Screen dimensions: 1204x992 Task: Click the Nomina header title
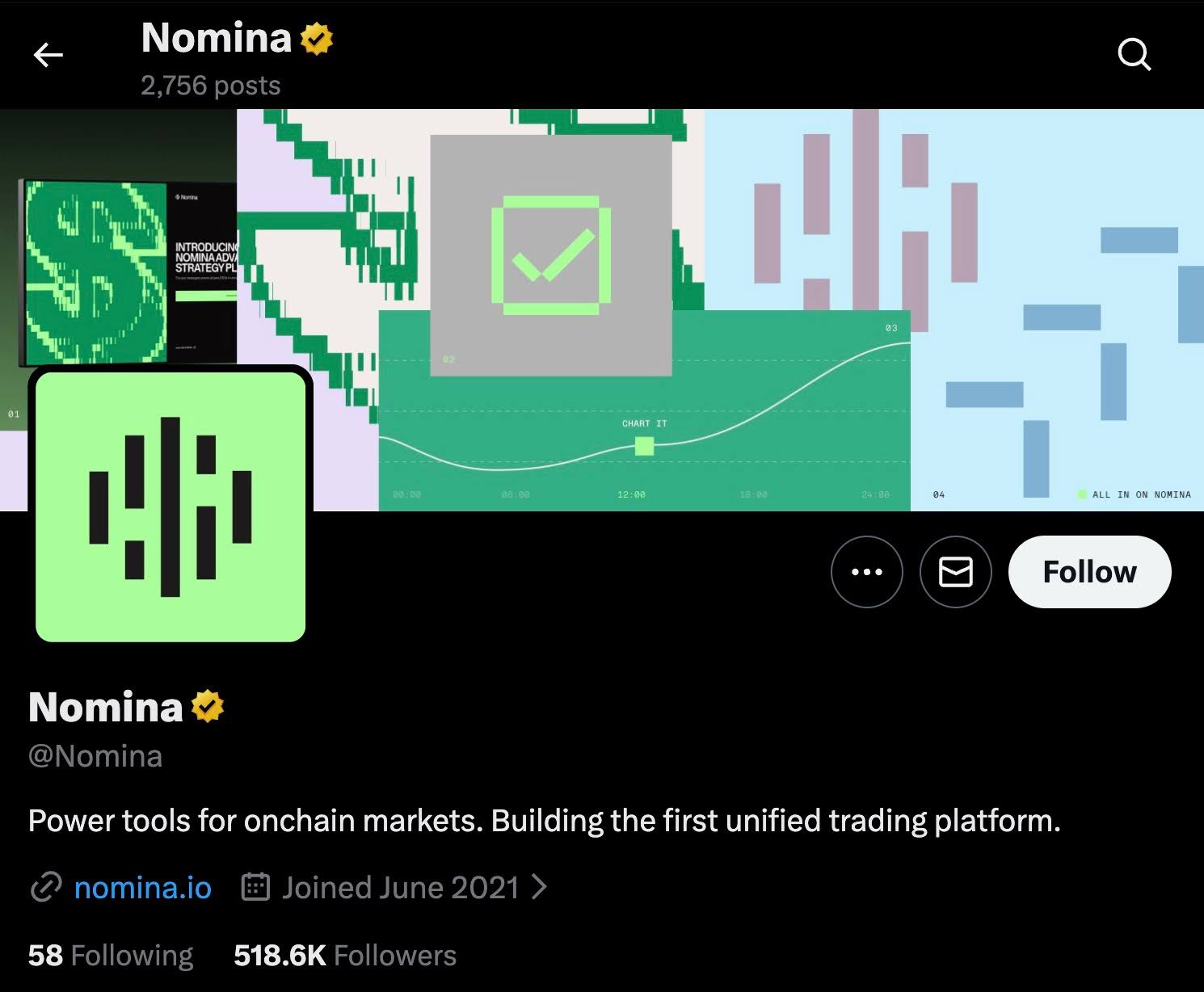(x=217, y=38)
